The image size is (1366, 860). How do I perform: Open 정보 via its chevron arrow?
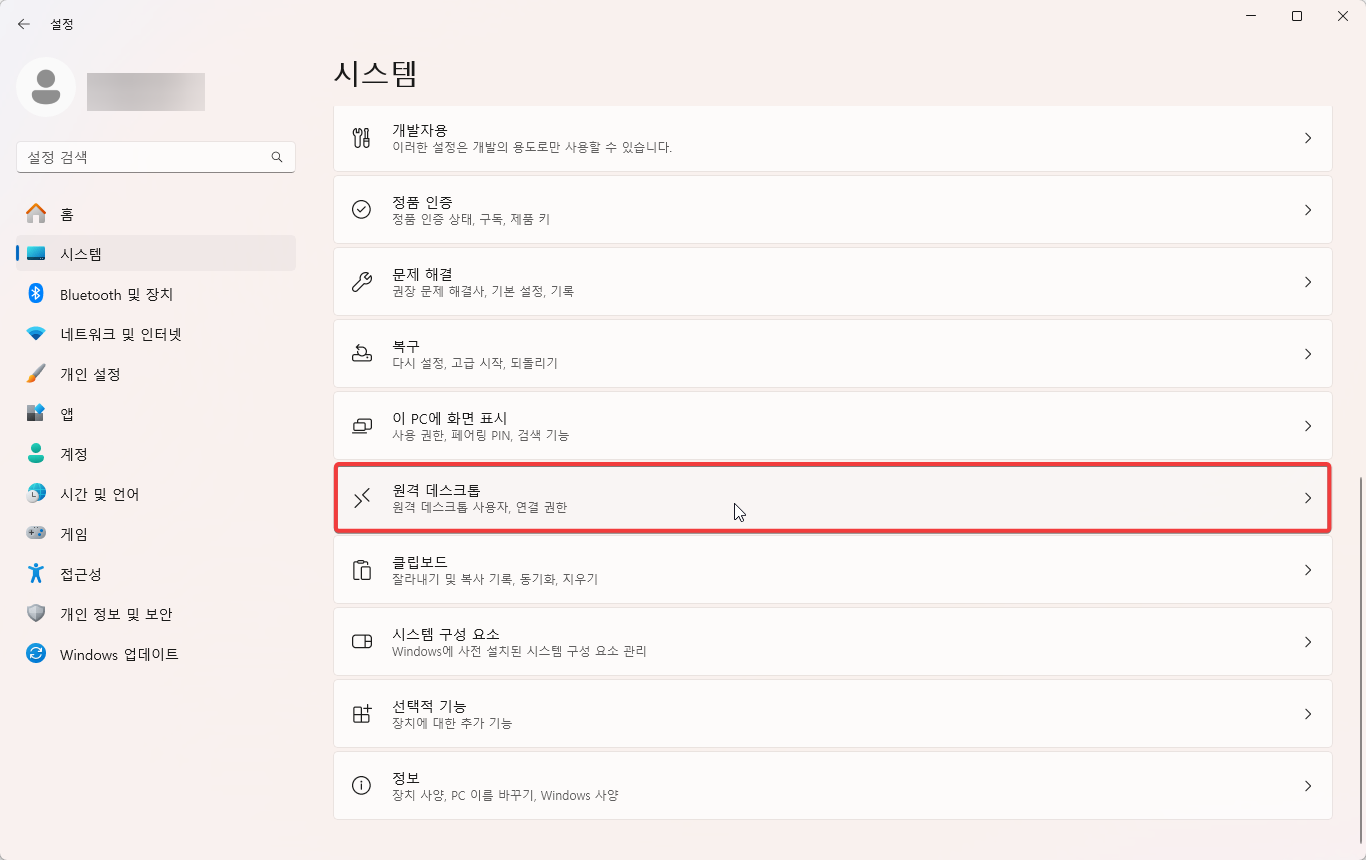coord(1308,785)
